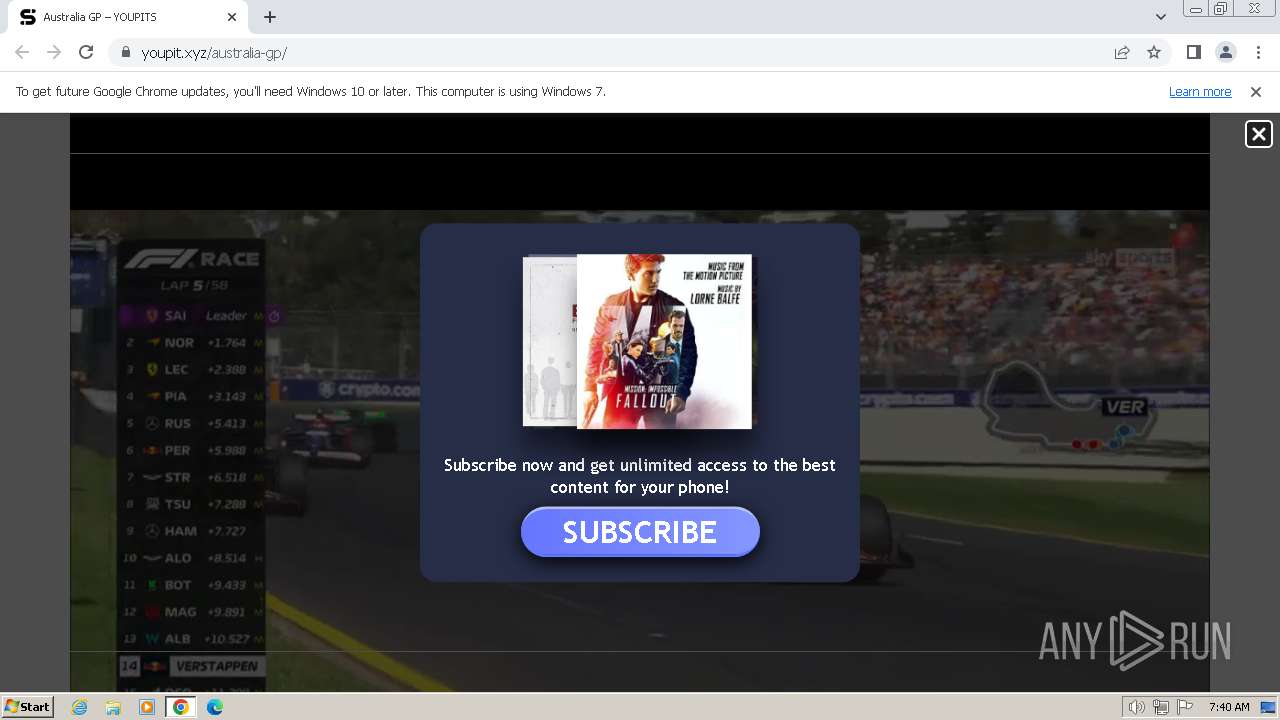Click the LAP 5/58 indicator
The width and height of the screenshot is (1280, 720).
[x=194, y=285]
